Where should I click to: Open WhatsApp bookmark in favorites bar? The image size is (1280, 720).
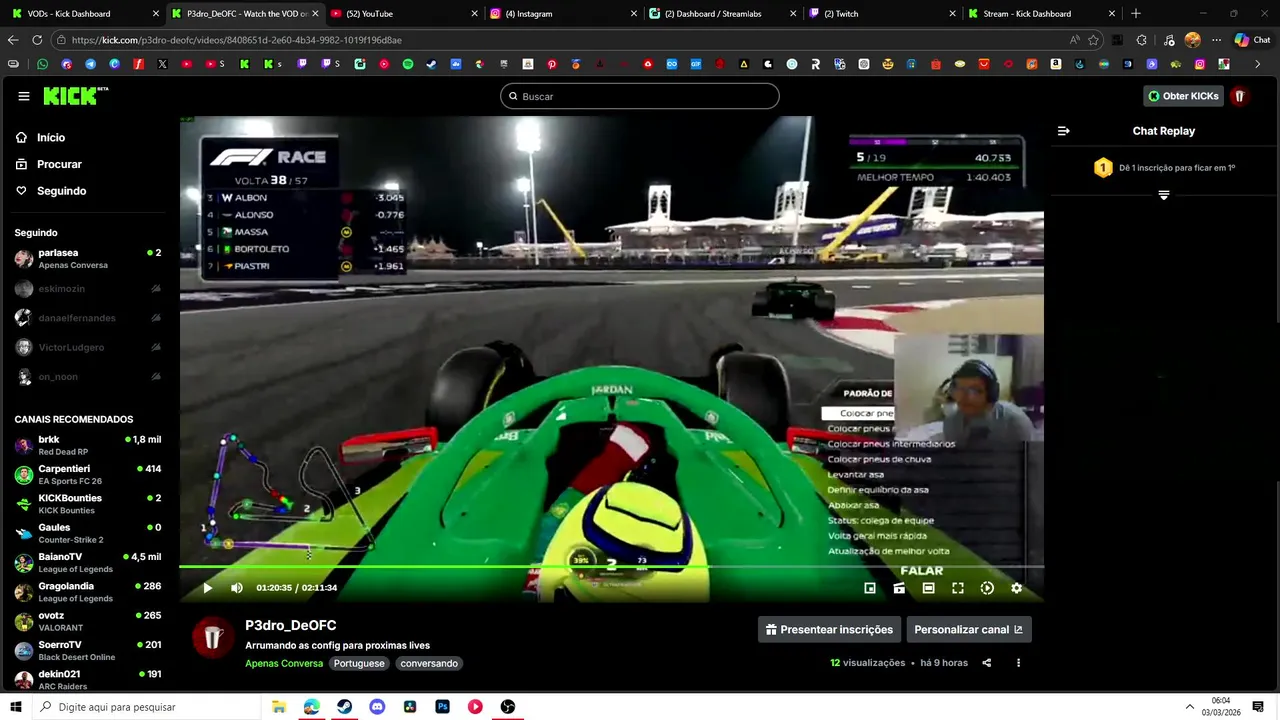click(42, 64)
